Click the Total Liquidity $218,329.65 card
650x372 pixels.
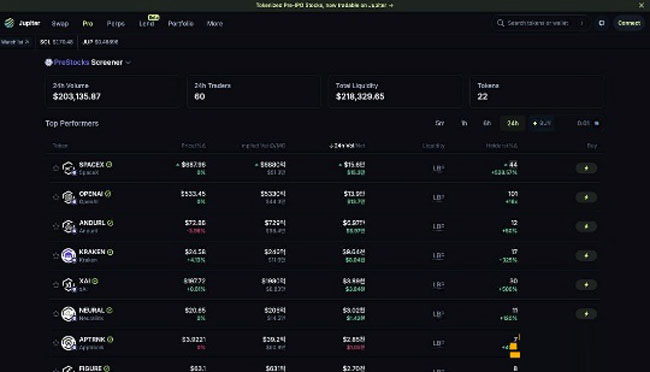pos(395,92)
